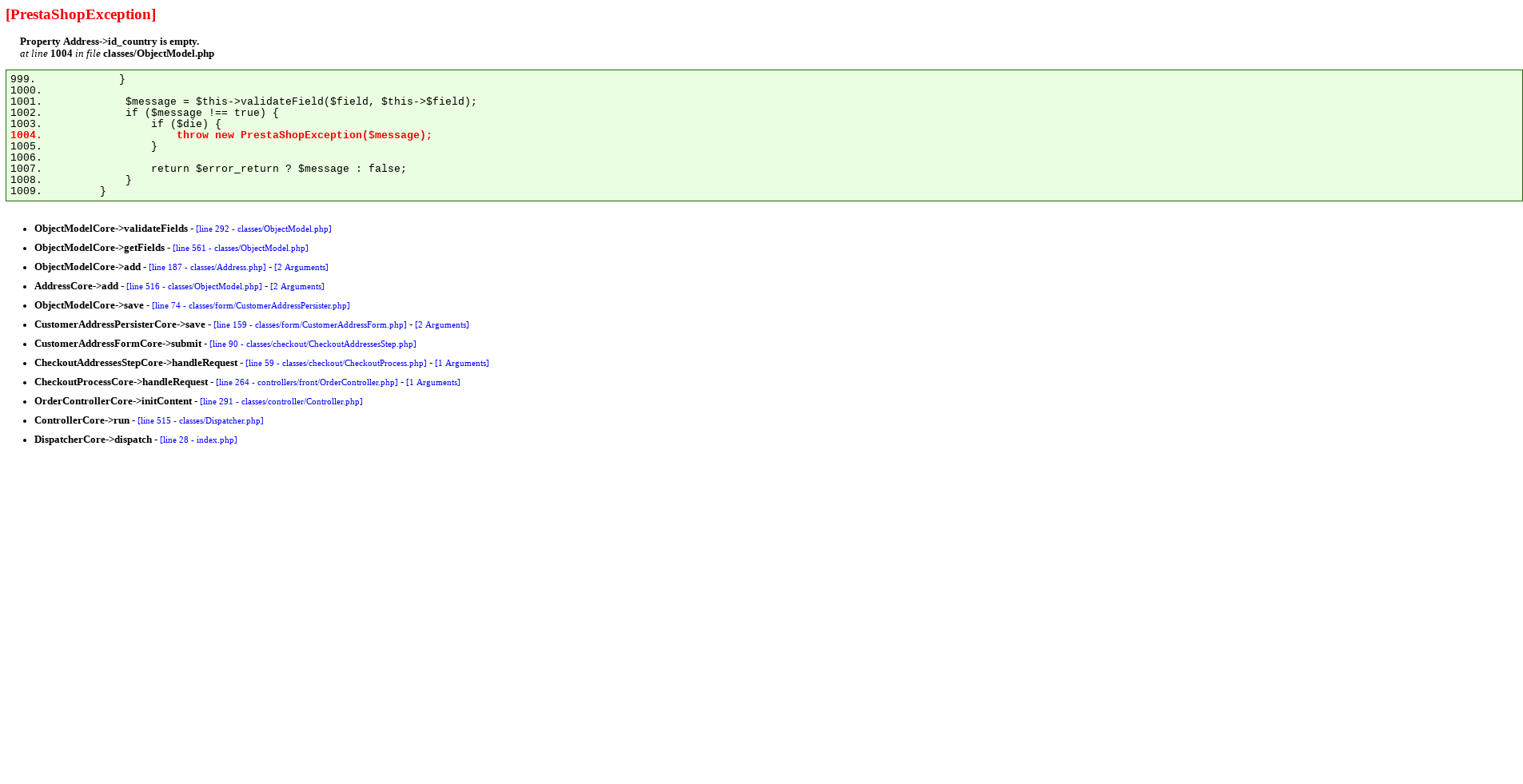Click the highlighted throw new PrestaShopException code line
1523x784 pixels.
[305, 136]
